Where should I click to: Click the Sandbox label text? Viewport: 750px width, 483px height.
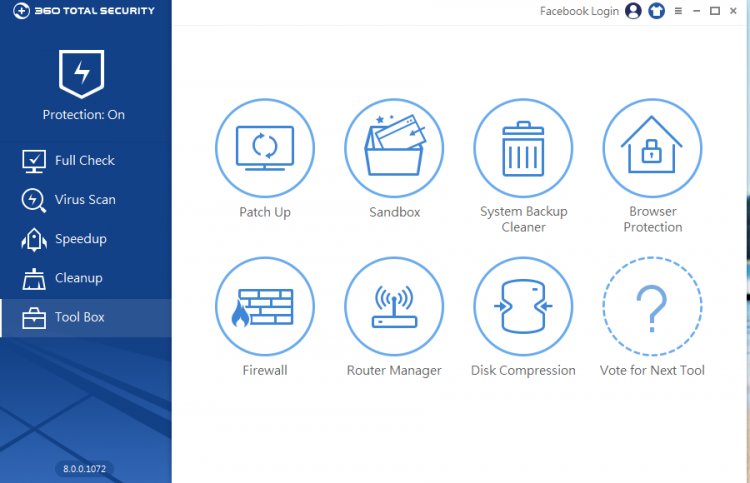pyautogui.click(x=395, y=212)
